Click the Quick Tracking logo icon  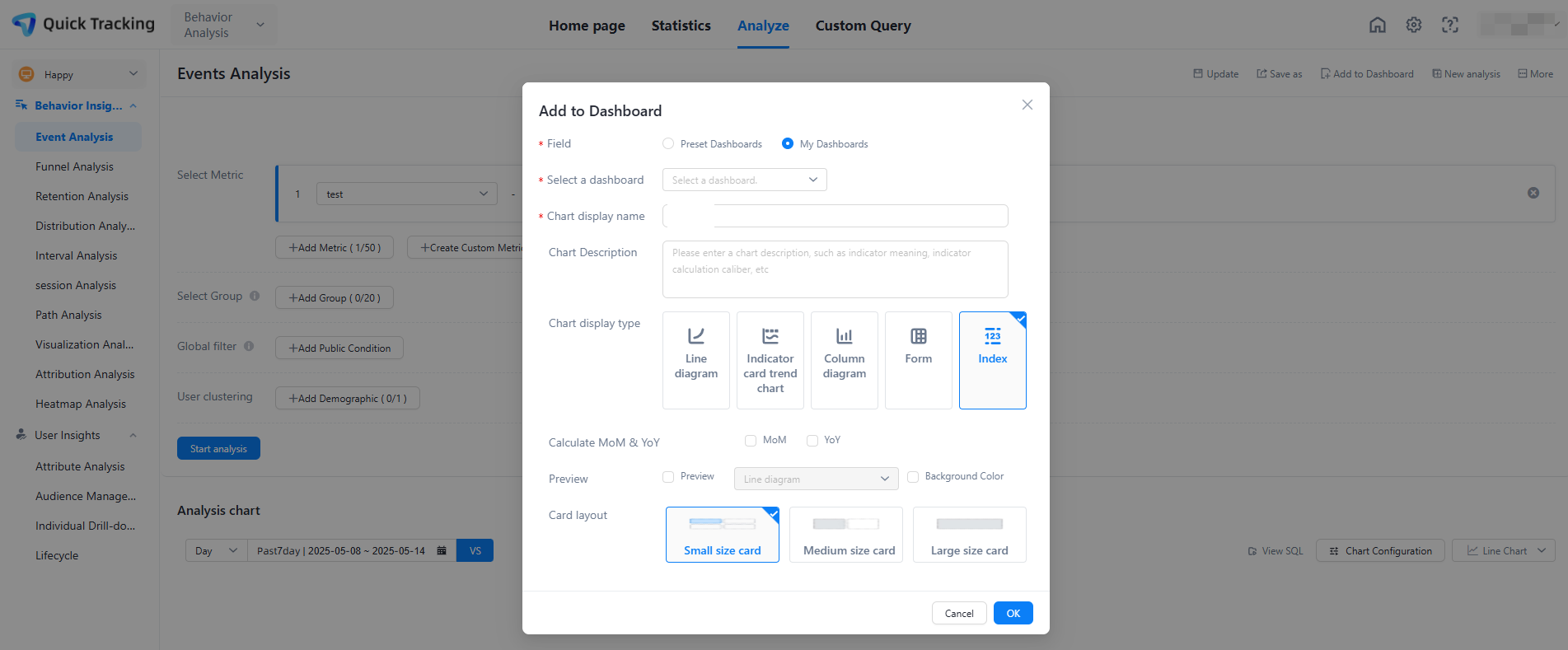pyautogui.click(x=24, y=24)
